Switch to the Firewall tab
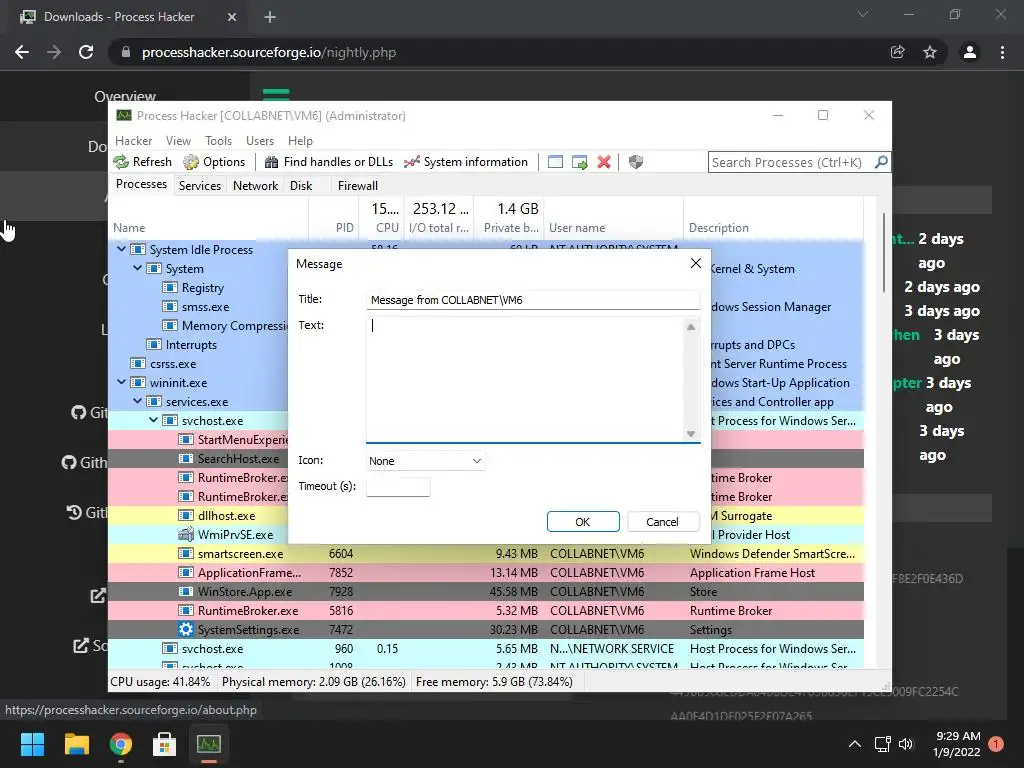The image size is (1024, 768). coord(357,185)
